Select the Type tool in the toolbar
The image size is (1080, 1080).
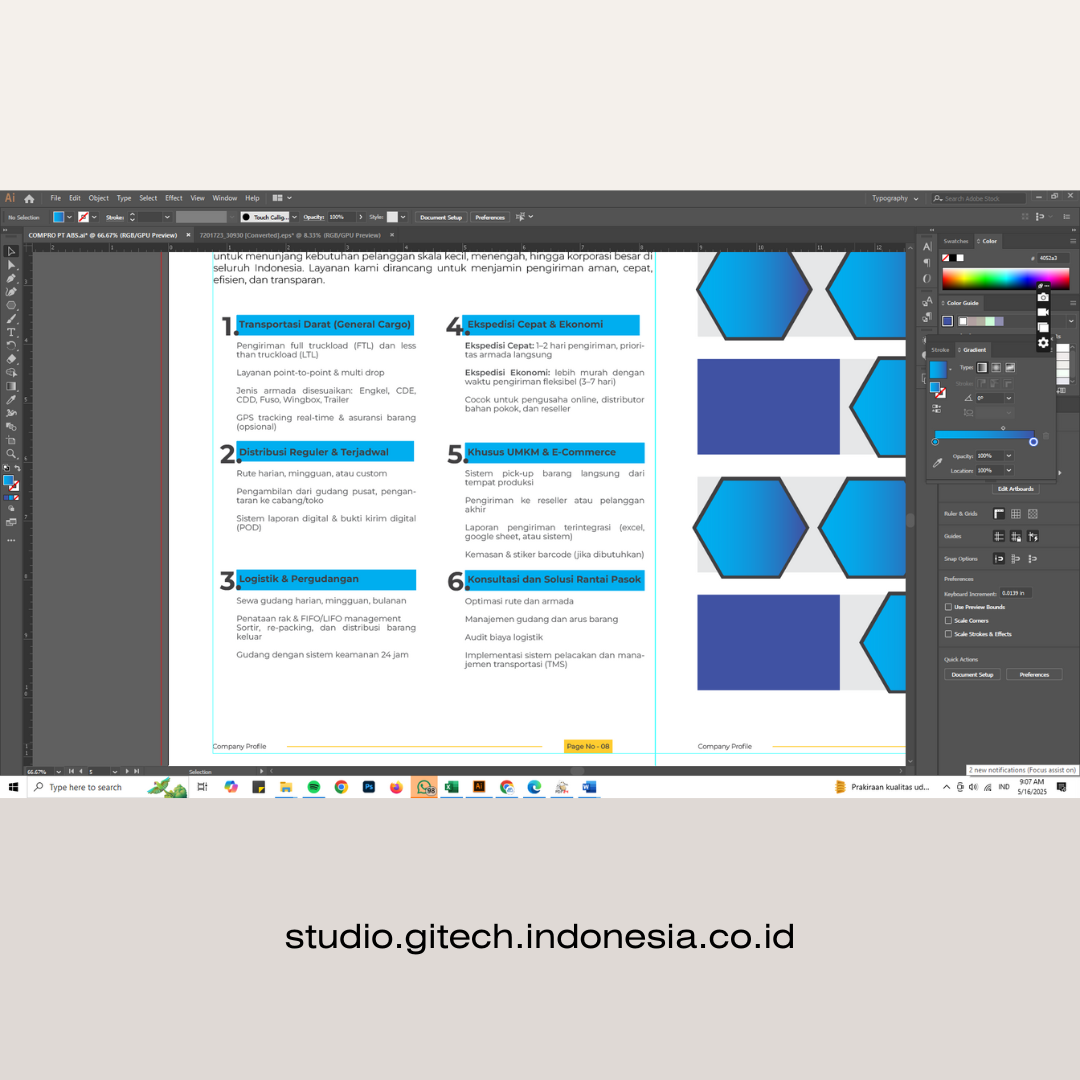point(11,332)
